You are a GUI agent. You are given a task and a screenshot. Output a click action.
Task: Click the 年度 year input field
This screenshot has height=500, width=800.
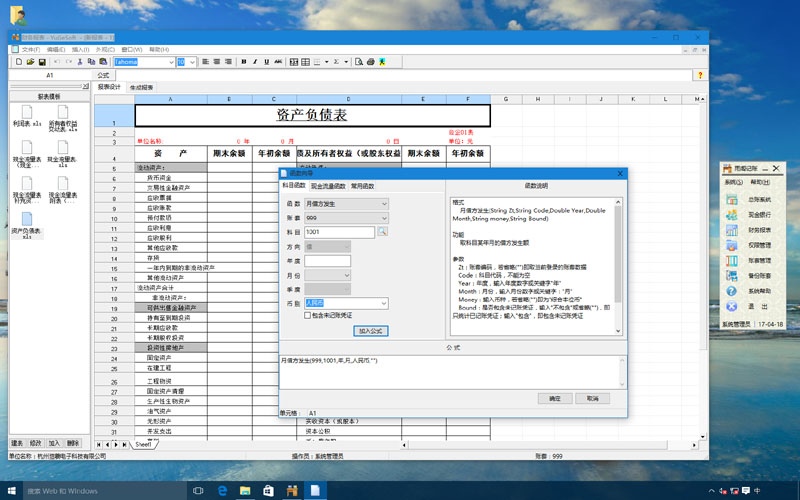click(328, 260)
